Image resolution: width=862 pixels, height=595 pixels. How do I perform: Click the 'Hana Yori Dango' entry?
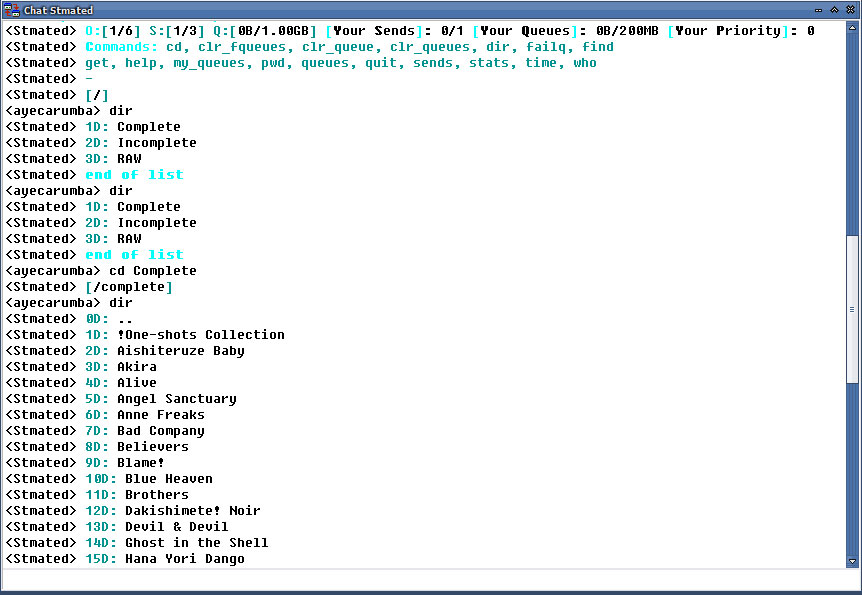tap(185, 559)
